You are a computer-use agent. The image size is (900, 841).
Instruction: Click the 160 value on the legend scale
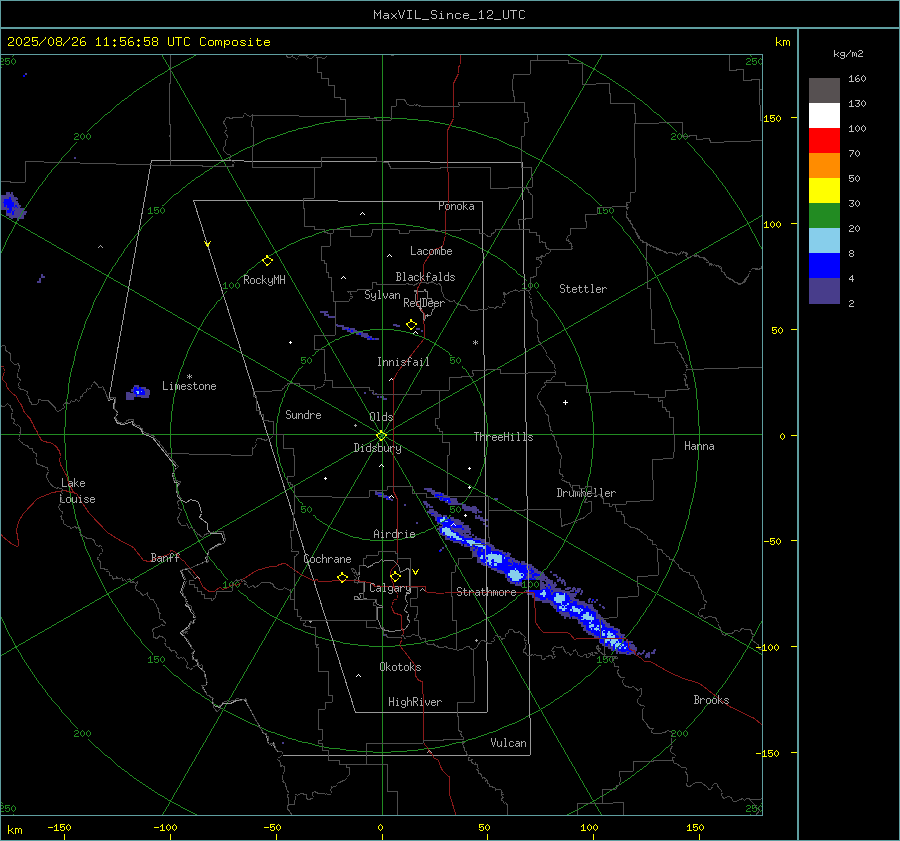tap(857, 79)
